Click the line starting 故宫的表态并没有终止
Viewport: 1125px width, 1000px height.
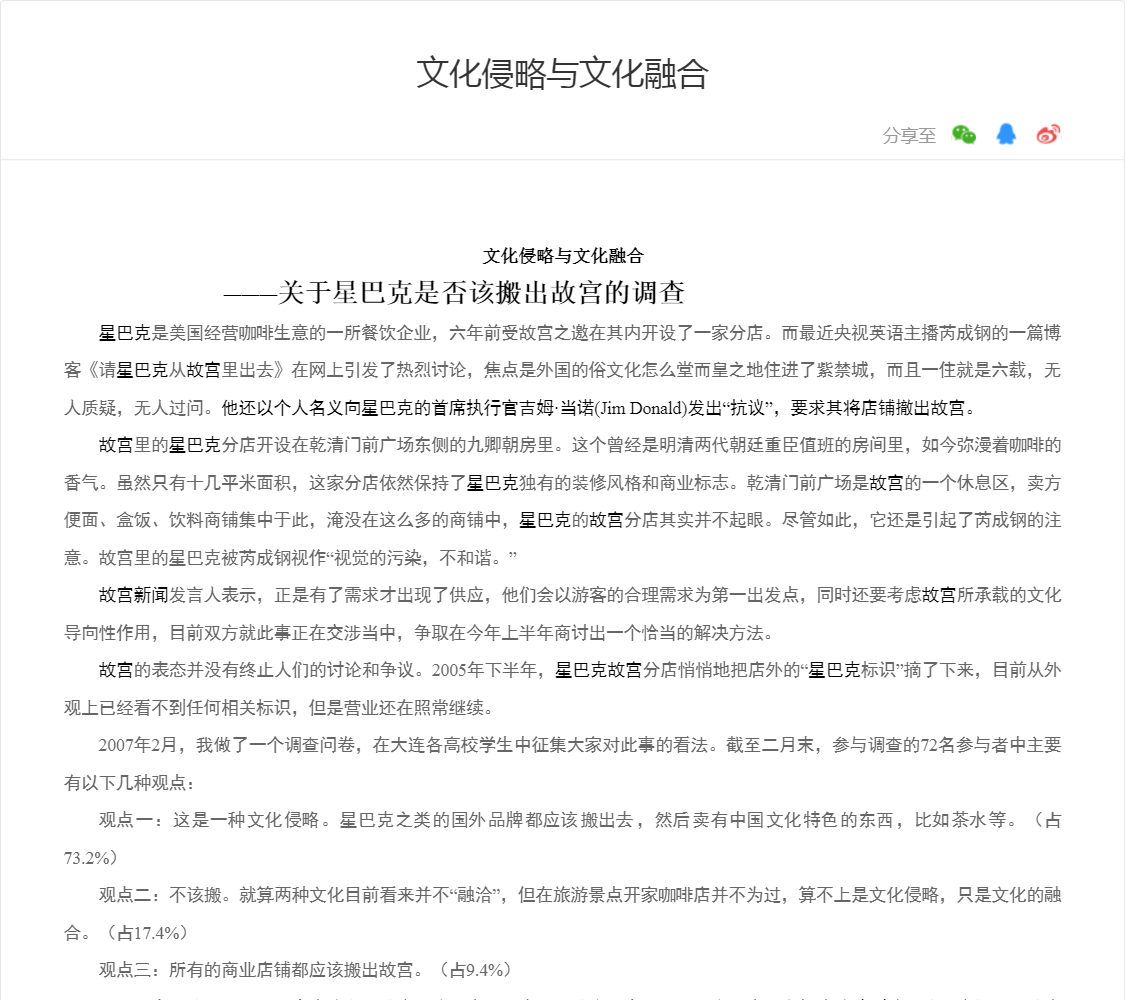pyautogui.click(x=580, y=670)
